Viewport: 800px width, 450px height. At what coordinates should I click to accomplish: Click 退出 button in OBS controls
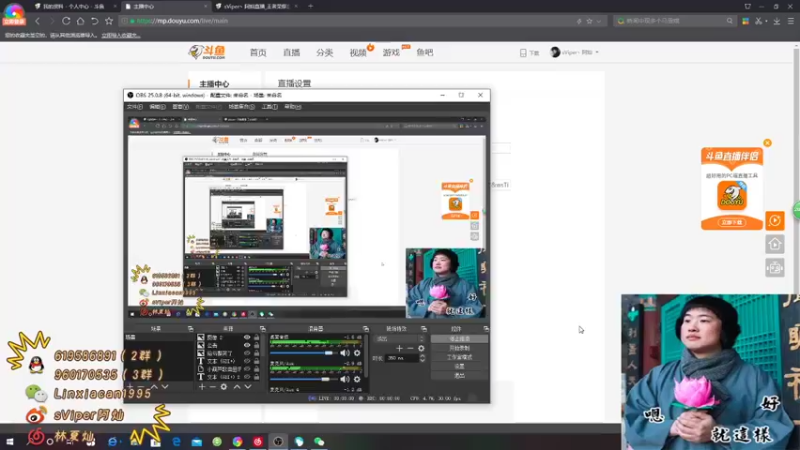tap(459, 376)
